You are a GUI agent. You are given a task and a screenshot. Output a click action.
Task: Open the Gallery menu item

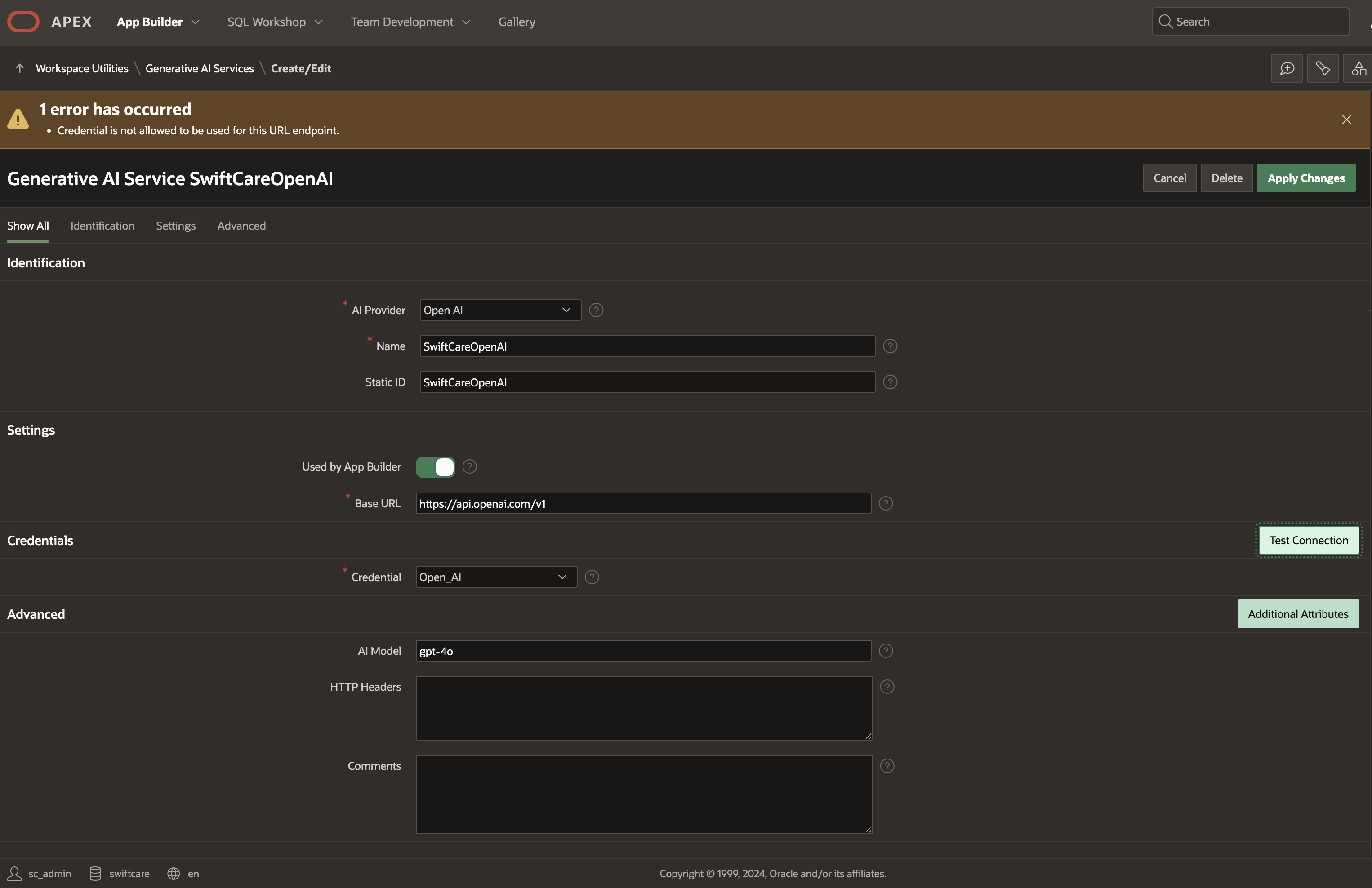pyautogui.click(x=517, y=22)
